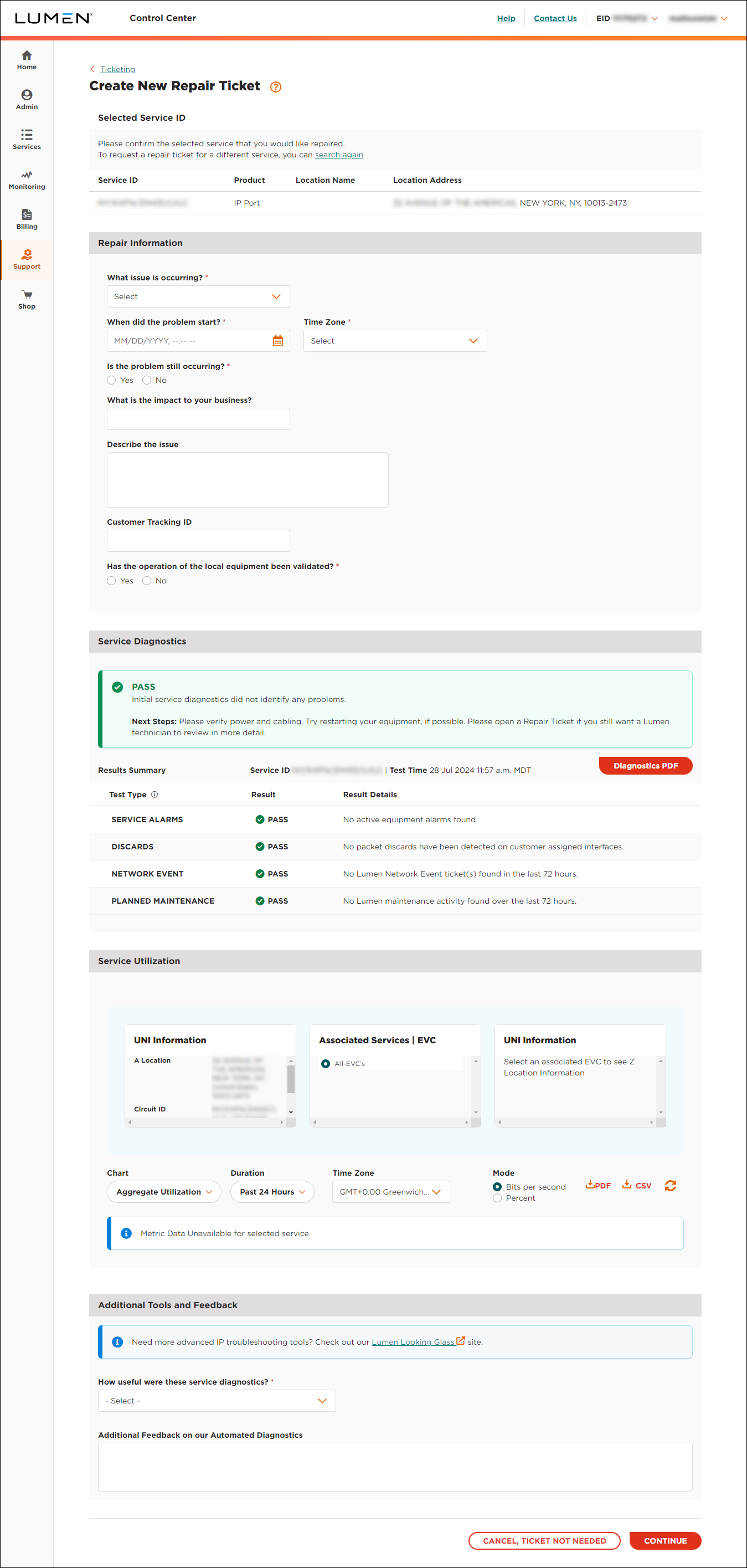Click the back chevron before Ticketing

coord(92,69)
